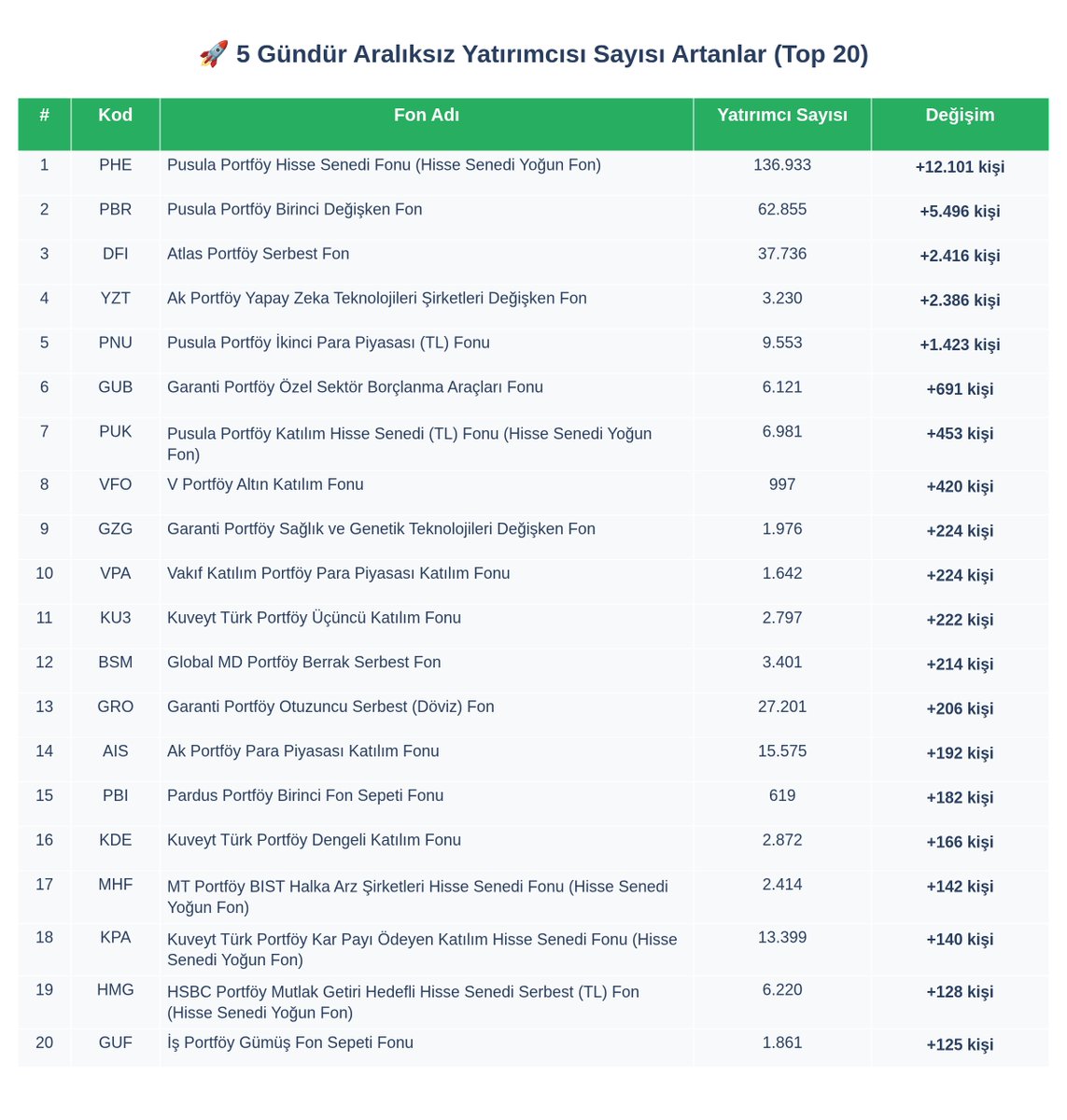Image resolution: width=1067 pixels, height=1120 pixels.
Task: Click 'Kuveyt Türk Portföy Üçüncü Katılım Fonu'
Action: point(314,618)
